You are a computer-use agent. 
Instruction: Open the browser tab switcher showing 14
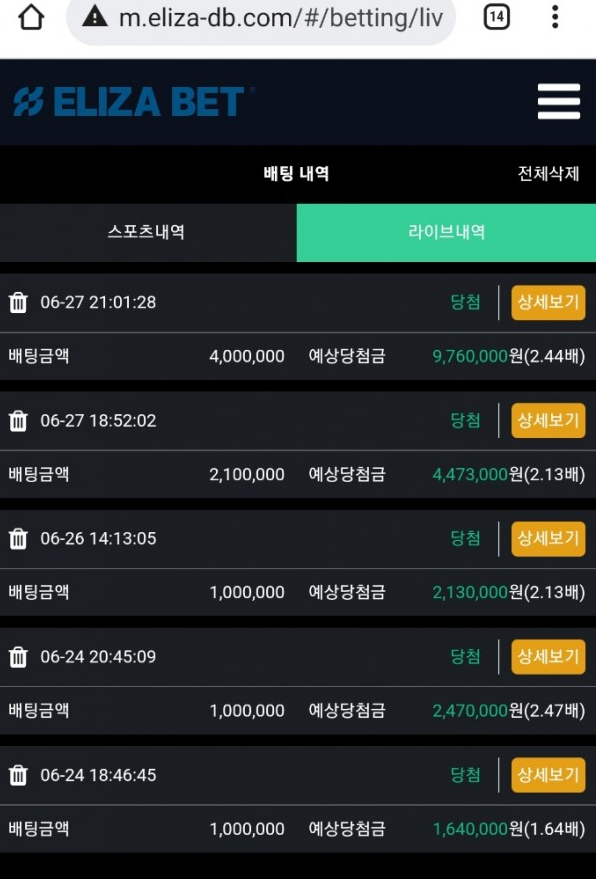coord(496,17)
